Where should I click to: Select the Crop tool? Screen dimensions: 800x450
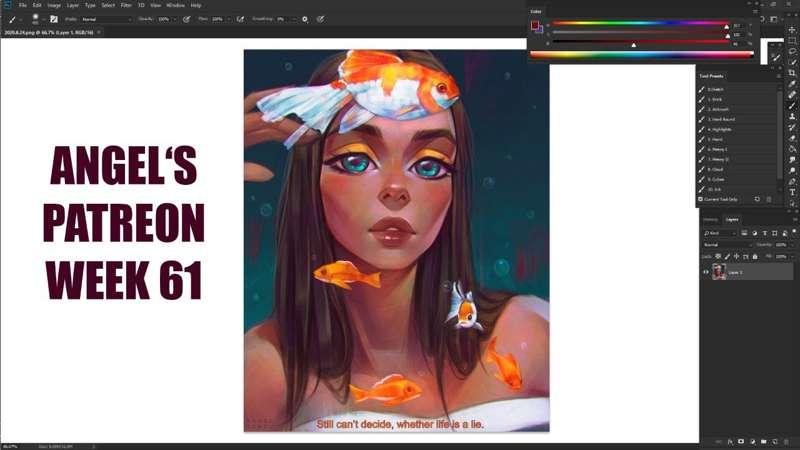click(792, 72)
